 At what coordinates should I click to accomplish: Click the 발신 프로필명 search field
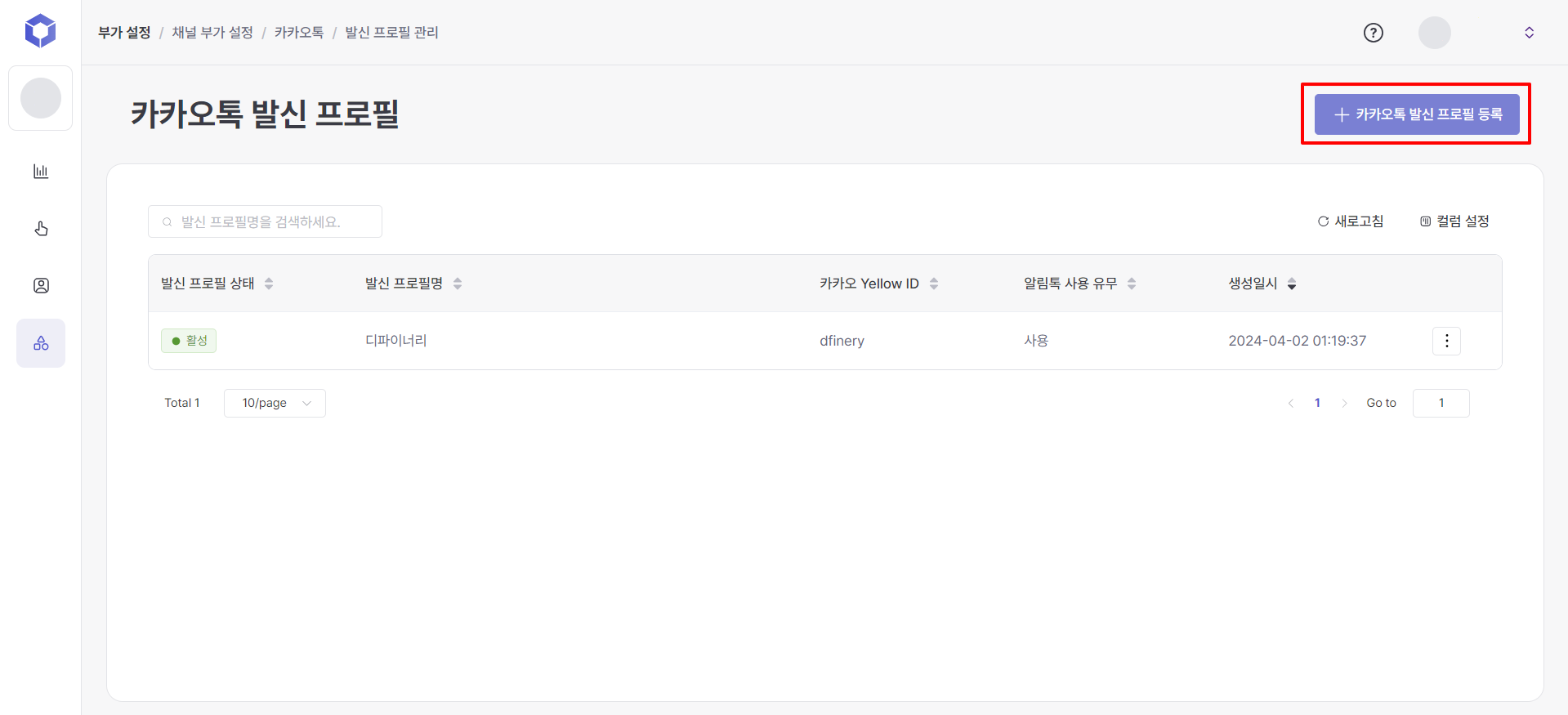(265, 221)
